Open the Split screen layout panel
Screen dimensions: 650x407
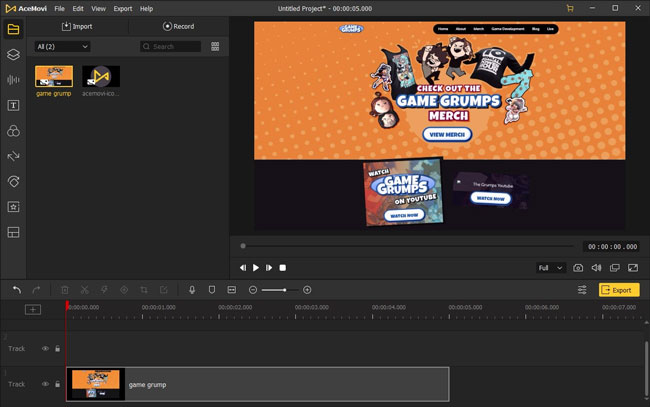[x=13, y=232]
